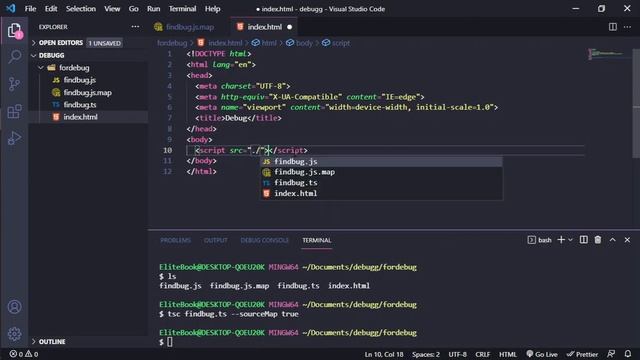Click the editor minimap
This screenshot has height=360, width=640.
point(609,54)
